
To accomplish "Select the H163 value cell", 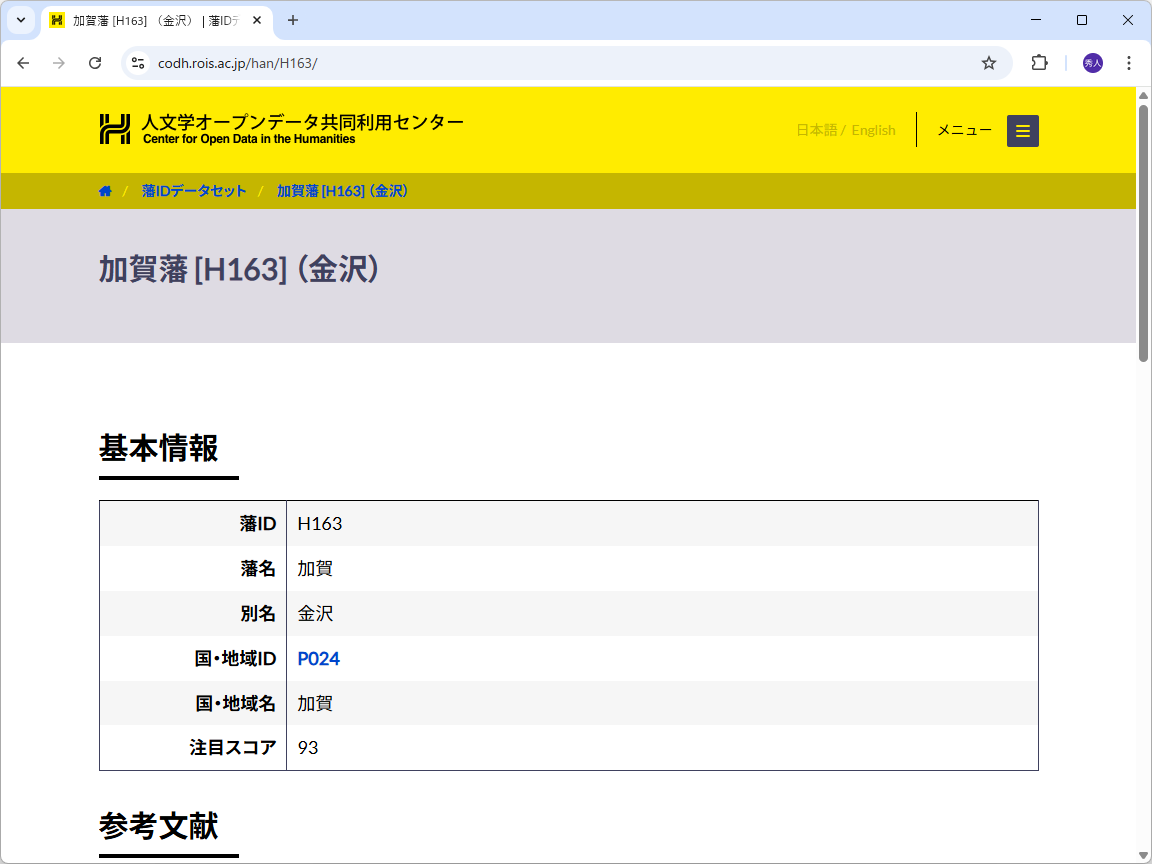I will [x=662, y=524].
